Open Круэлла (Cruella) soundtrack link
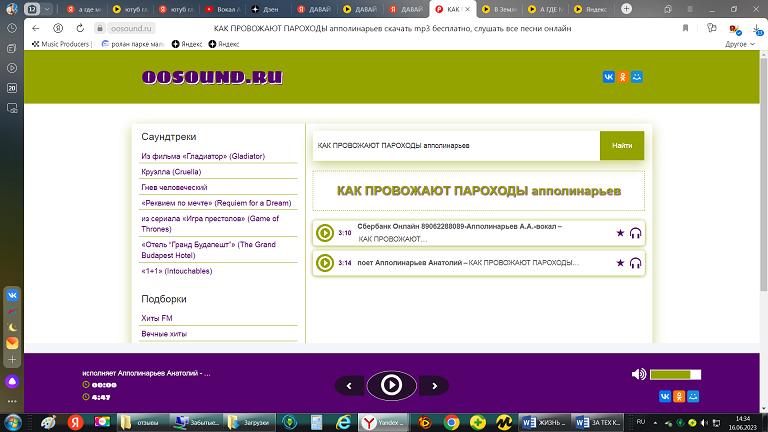 pyautogui.click(x=171, y=172)
